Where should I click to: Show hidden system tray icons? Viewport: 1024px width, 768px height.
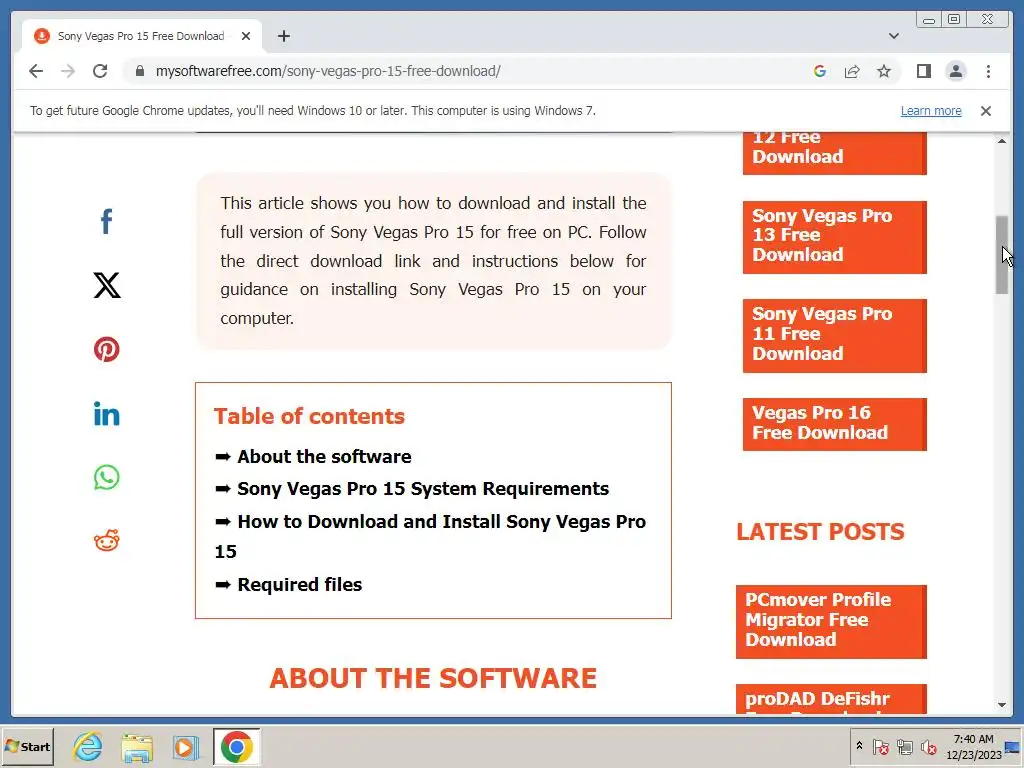click(859, 746)
